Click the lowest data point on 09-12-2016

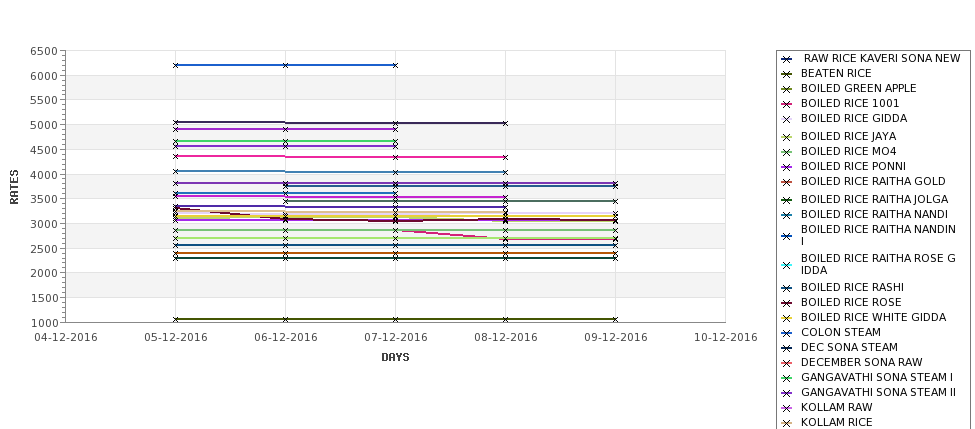(x=616, y=320)
